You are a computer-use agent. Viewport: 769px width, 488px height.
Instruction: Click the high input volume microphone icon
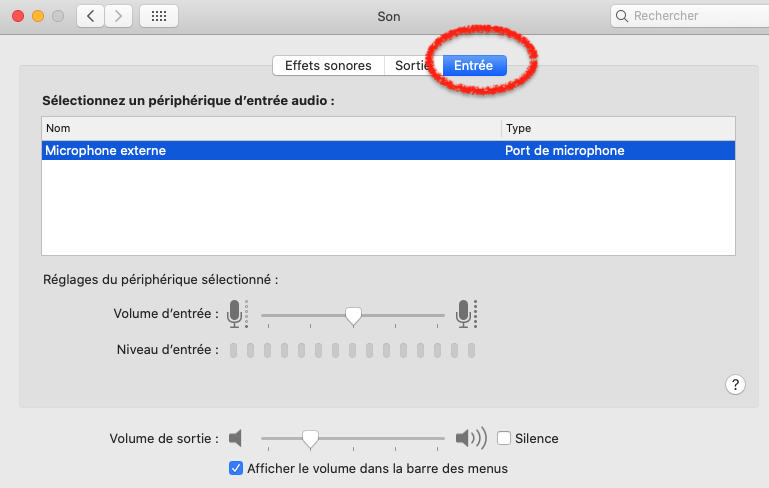click(x=464, y=313)
